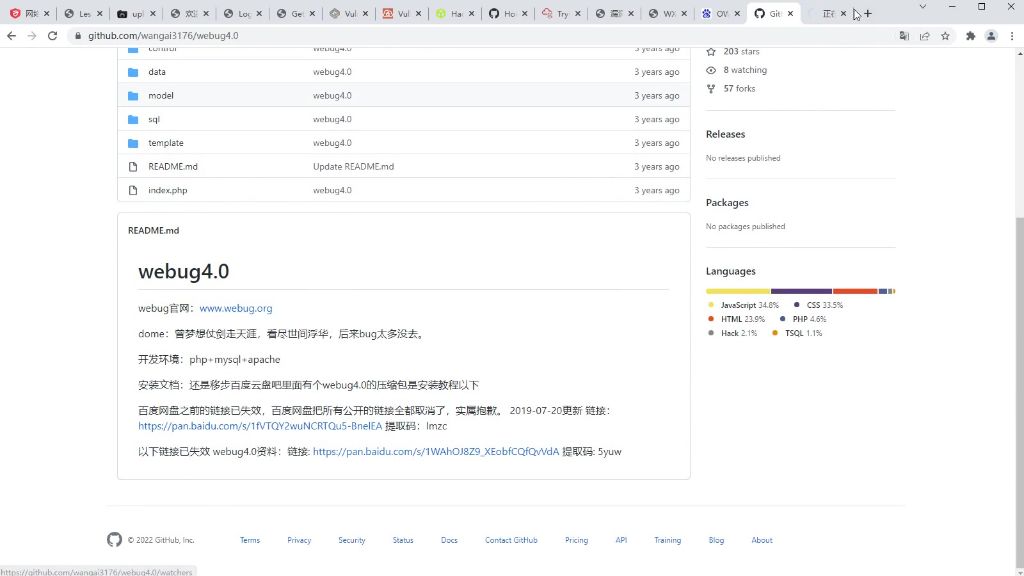1024x576 pixels.
Task: Open the Terms footer link
Action: point(249,540)
